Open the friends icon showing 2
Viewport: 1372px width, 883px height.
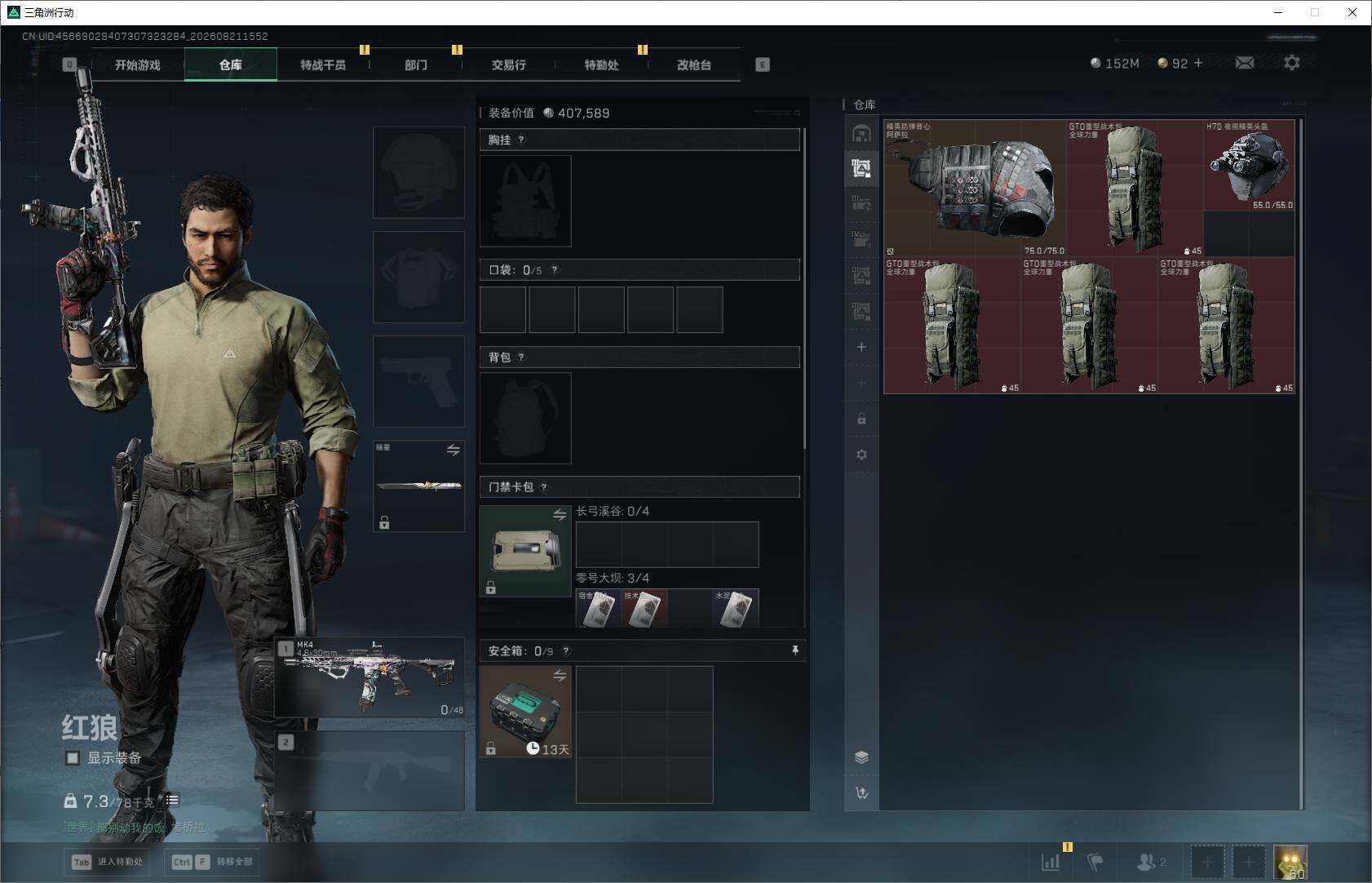[1151, 862]
